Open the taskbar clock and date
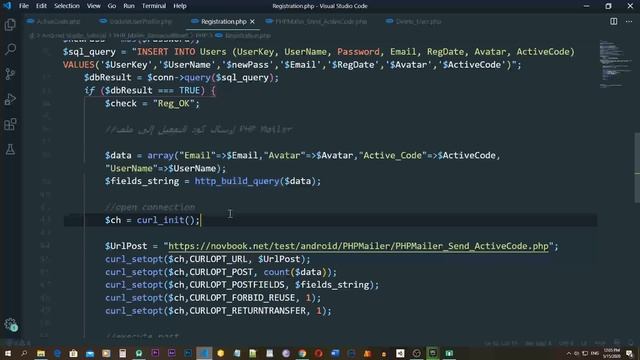The width and height of the screenshot is (640, 360). tap(612, 353)
